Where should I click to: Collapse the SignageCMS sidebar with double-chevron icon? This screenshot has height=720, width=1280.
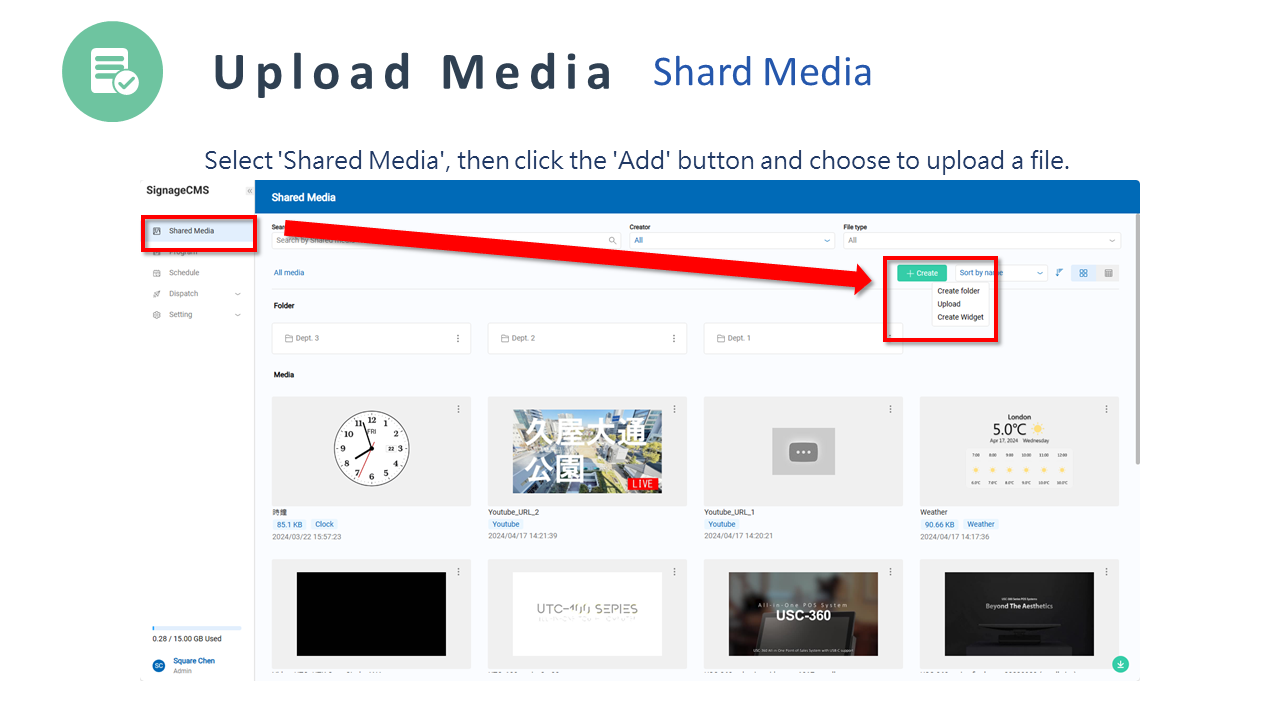point(249,191)
